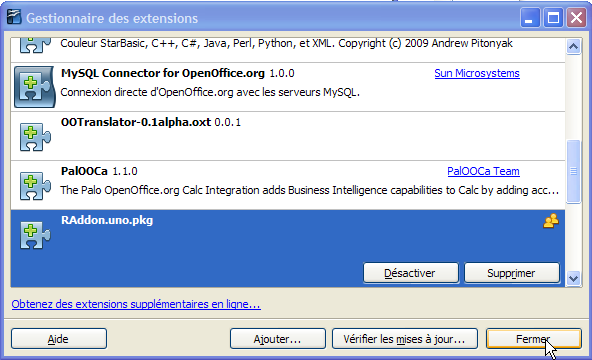This screenshot has width=592, height=360.
Task: Remove RAddon using the Supprimer button
Action: click(x=512, y=273)
